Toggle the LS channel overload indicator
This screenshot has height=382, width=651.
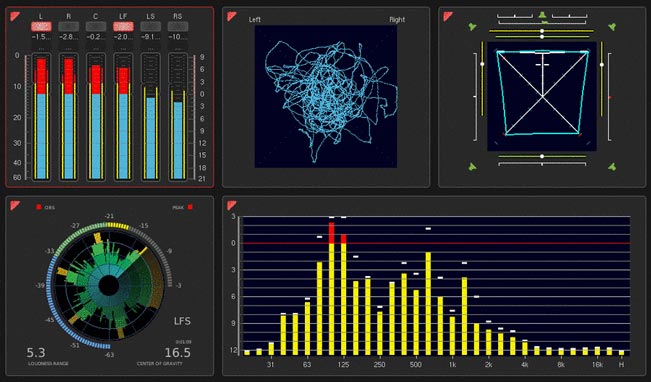click(151, 27)
